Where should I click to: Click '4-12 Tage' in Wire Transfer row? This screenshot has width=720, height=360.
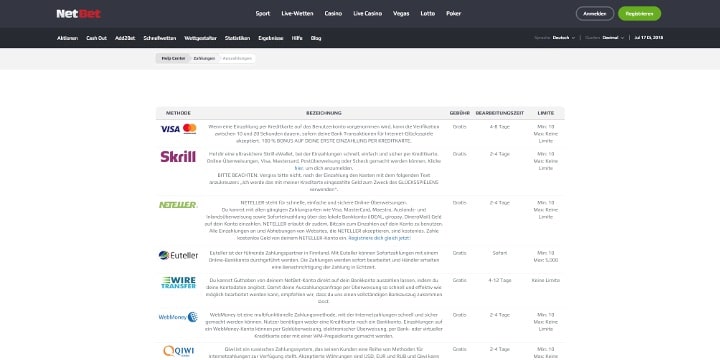click(x=500, y=280)
